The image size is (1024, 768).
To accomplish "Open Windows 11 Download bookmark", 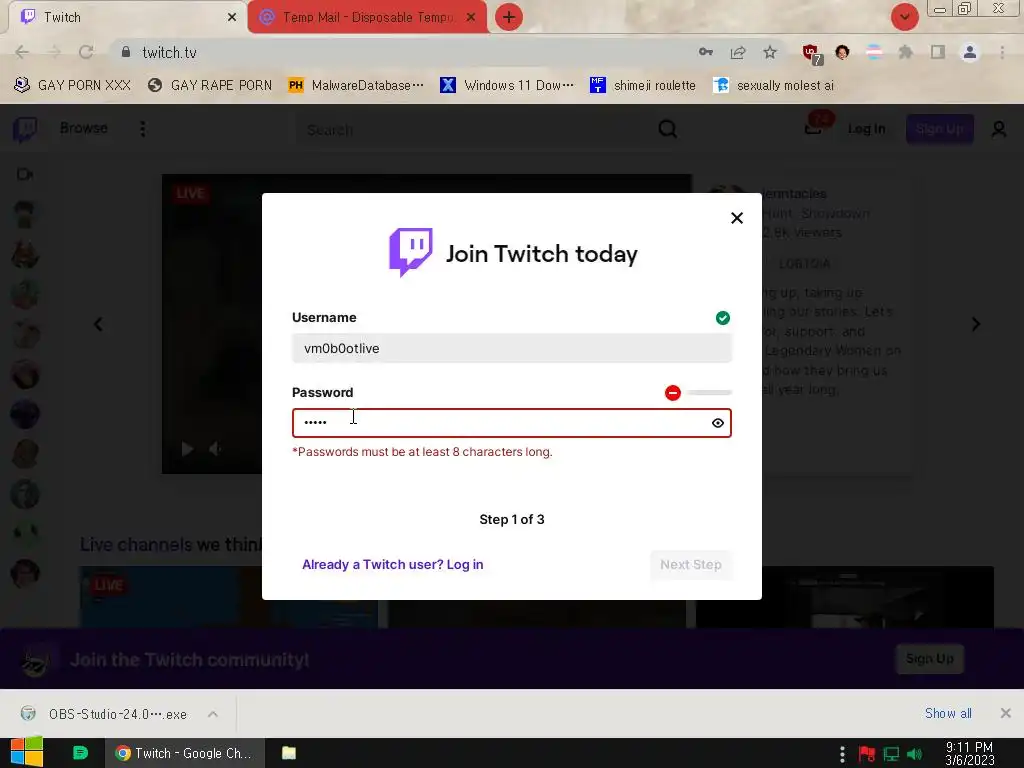I will (507, 86).
